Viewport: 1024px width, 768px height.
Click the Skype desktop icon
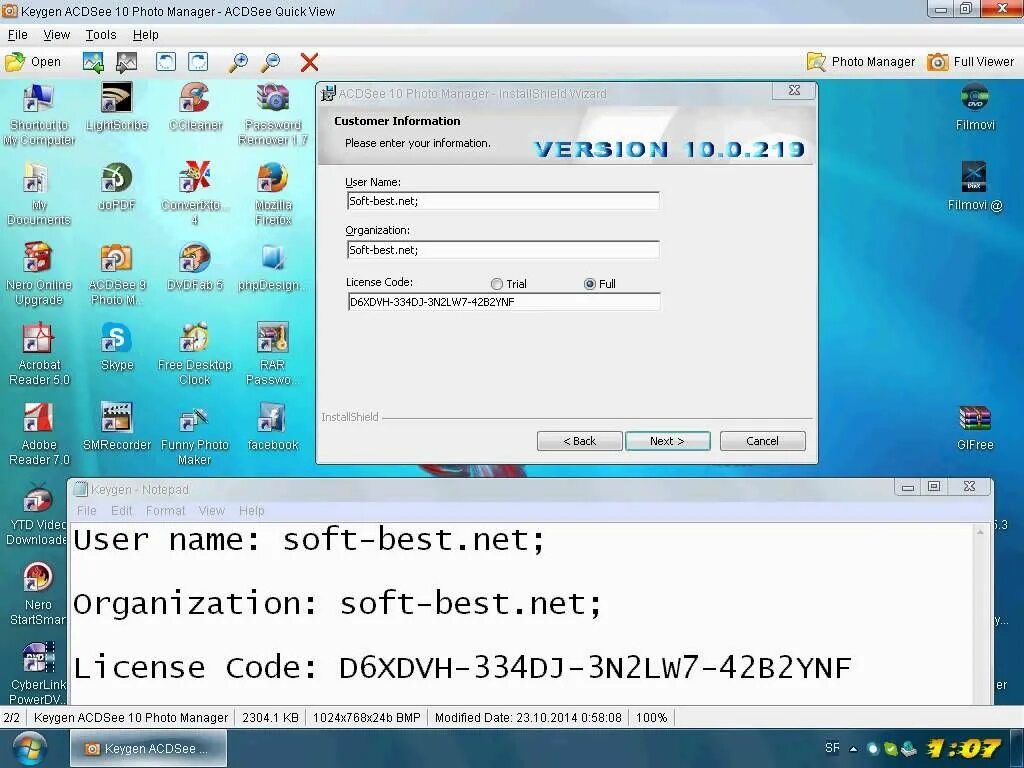coord(117,346)
